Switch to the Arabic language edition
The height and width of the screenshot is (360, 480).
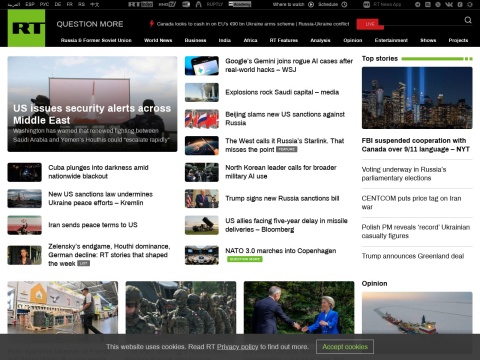[14, 4]
